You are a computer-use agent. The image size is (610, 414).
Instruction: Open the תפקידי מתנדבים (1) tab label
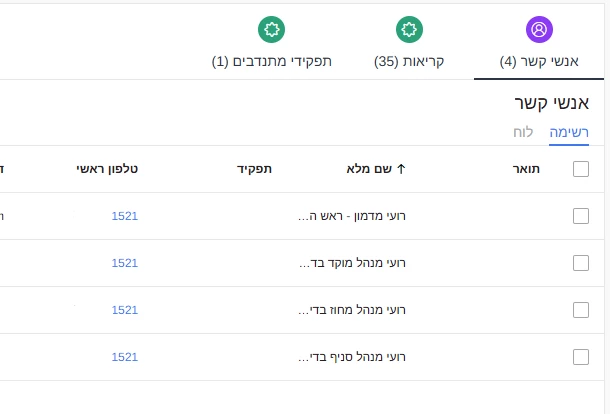[271, 61]
